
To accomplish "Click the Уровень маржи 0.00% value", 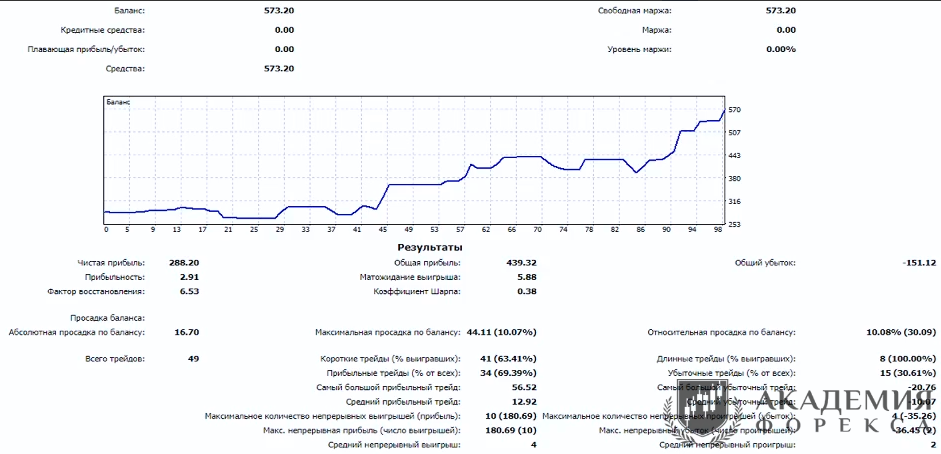I will (781, 49).
